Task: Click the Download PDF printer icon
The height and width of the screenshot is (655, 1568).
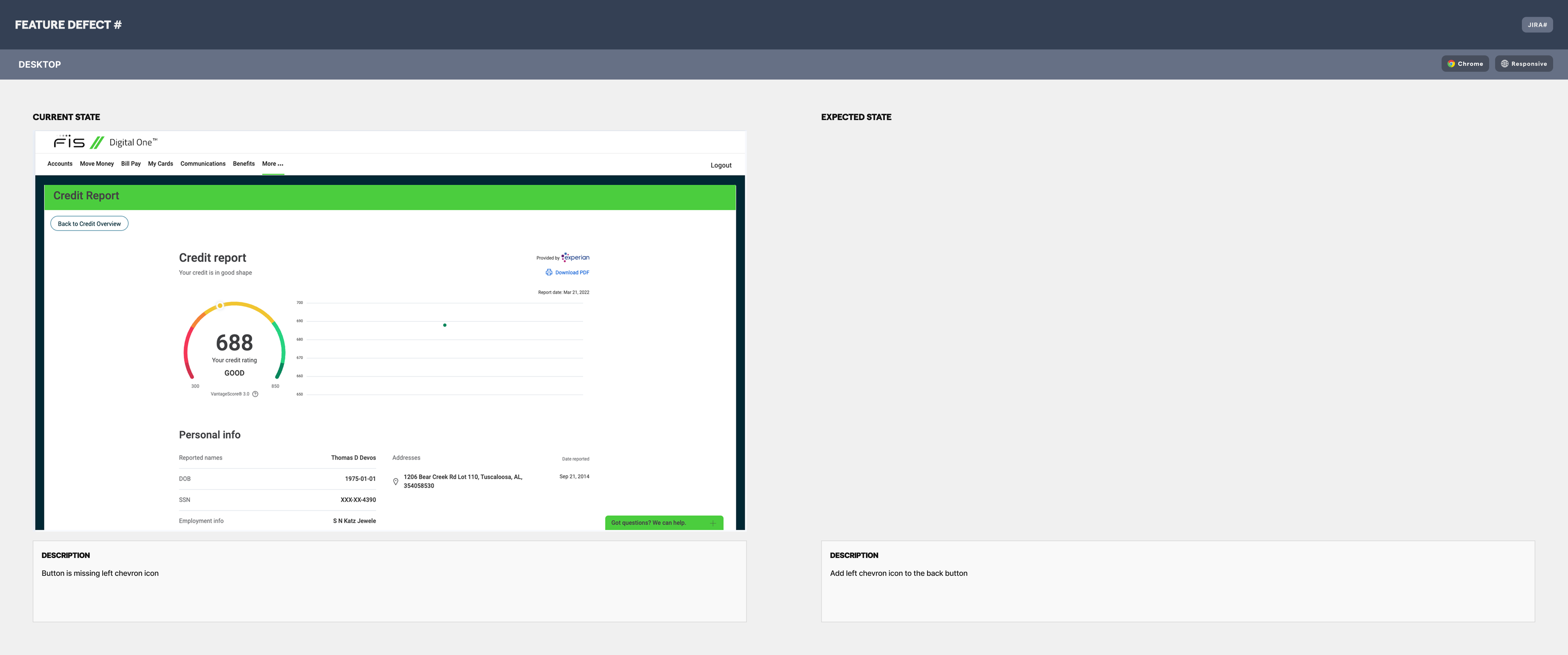Action: [549, 272]
